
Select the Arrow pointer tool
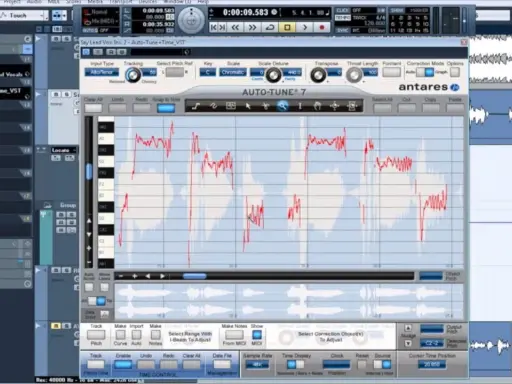click(x=248, y=106)
